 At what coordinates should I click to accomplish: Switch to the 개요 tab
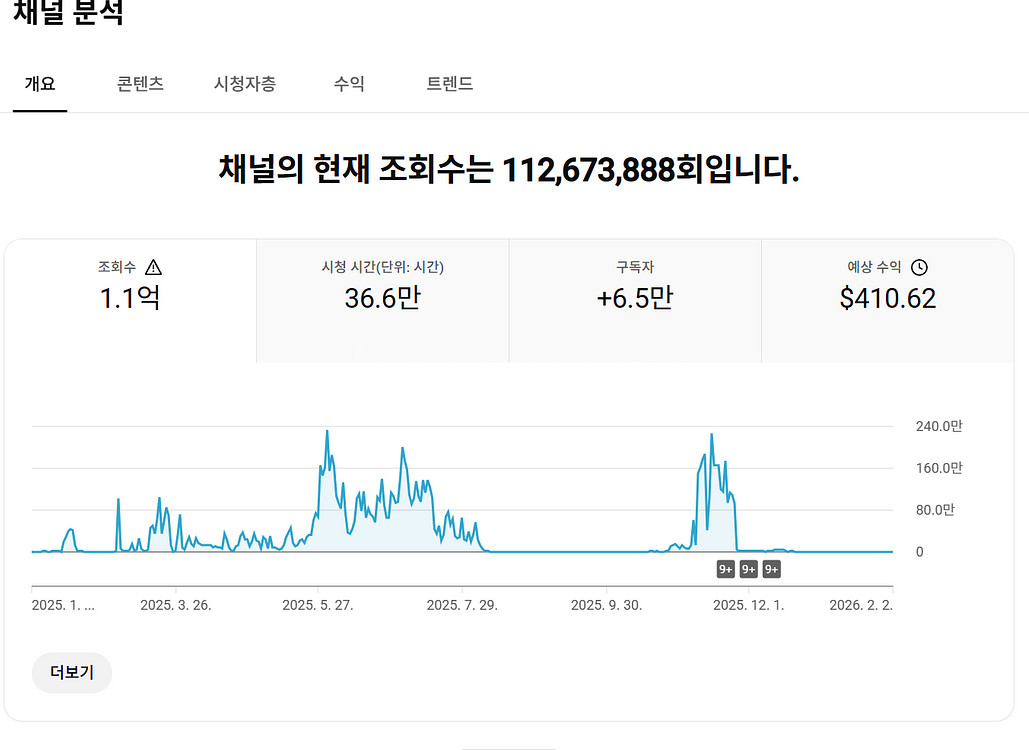click(40, 85)
